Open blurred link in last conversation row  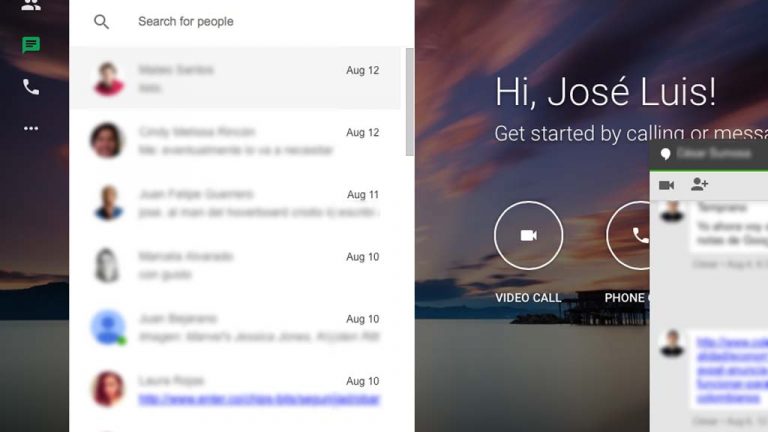(x=259, y=399)
